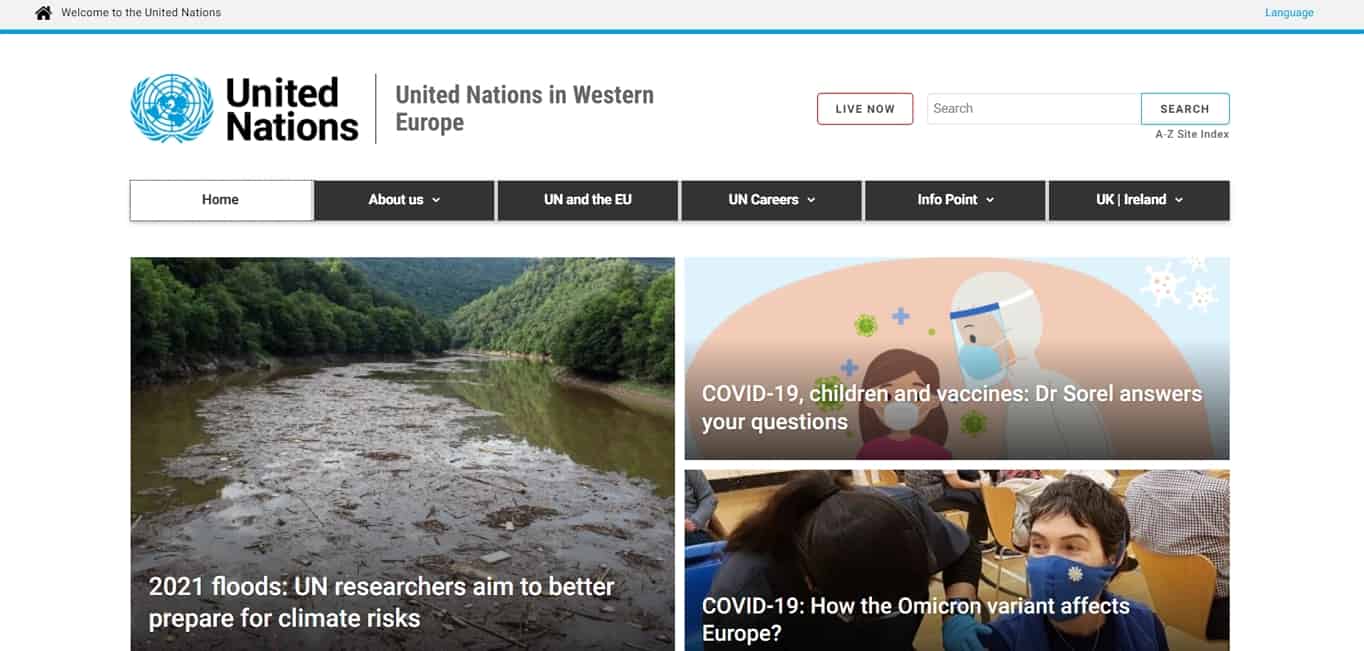This screenshot has height=651, width=1364.
Task: Click the United Nations in Western Europe title
Action: 525,108
